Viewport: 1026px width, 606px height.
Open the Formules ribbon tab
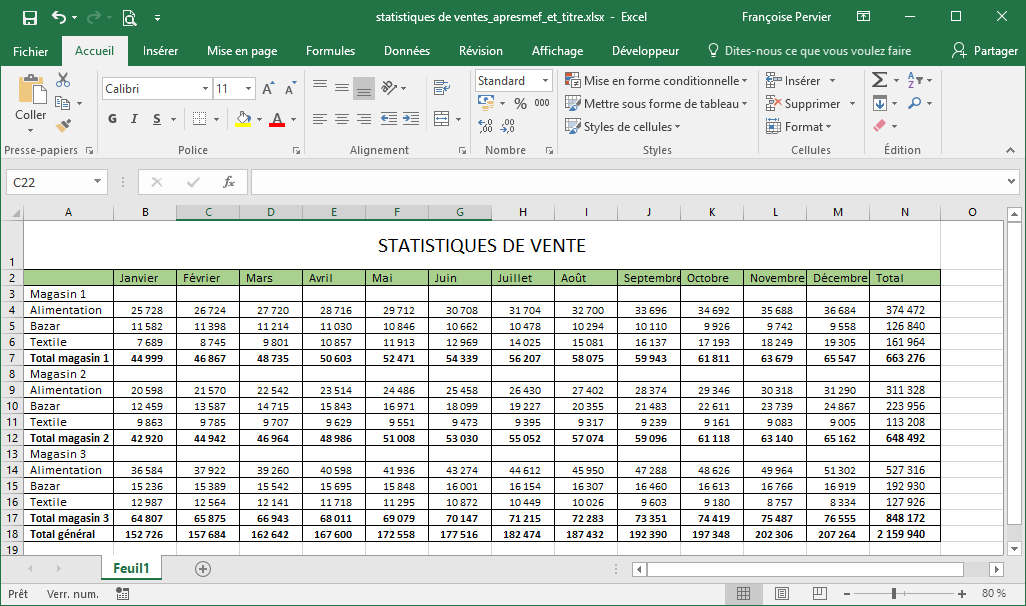[x=330, y=51]
